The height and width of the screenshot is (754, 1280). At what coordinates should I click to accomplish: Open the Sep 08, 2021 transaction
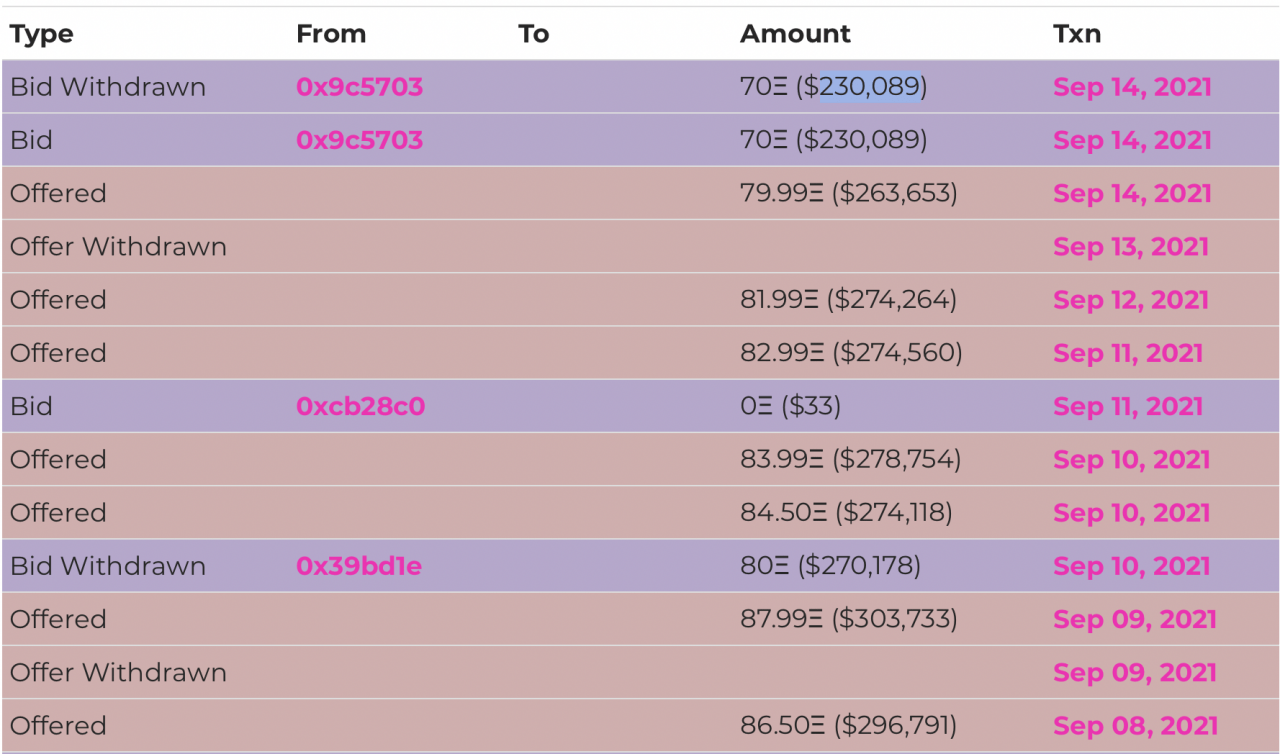coord(1134,726)
